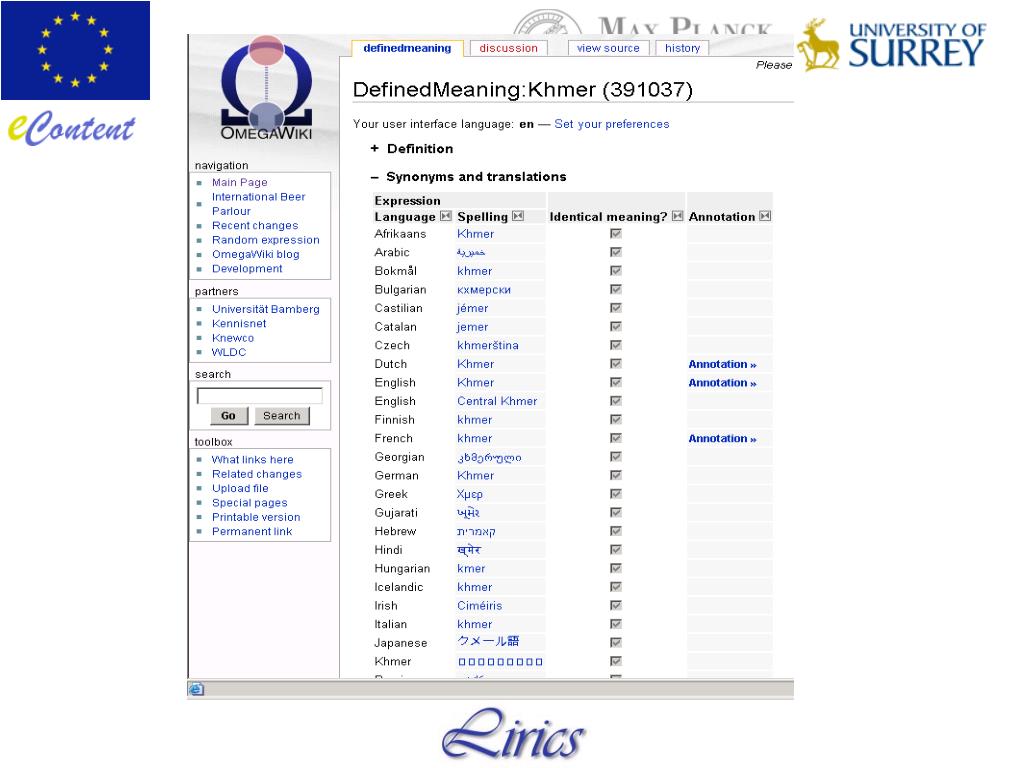Image resolution: width=1024 pixels, height=768 pixels.
Task: Open What links here link
Action: 252,460
